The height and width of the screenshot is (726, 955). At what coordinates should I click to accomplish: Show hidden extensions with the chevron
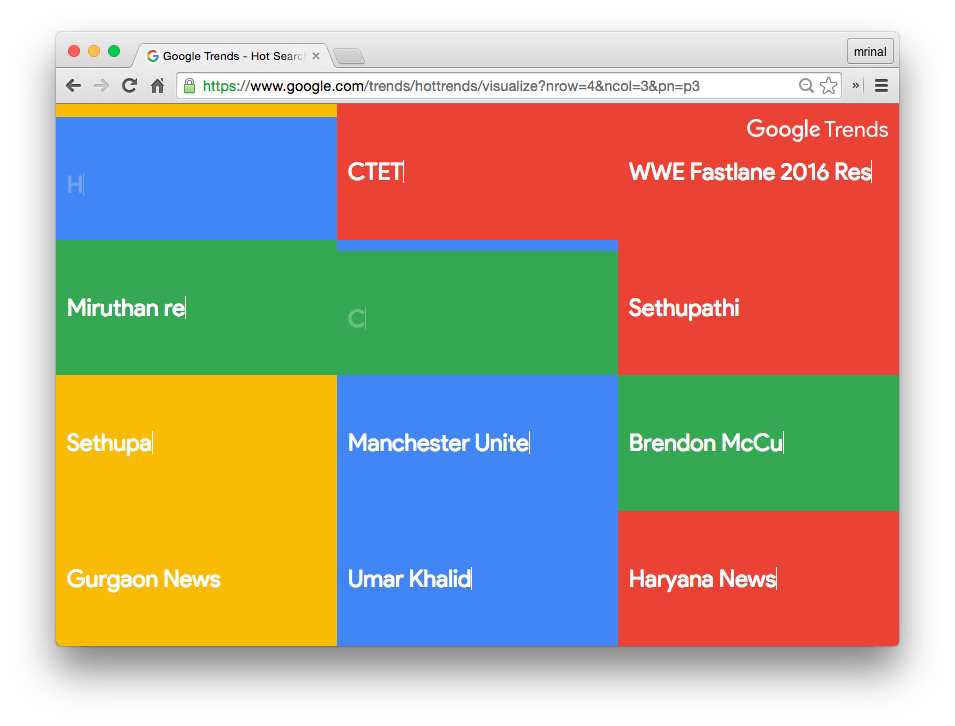[x=856, y=86]
